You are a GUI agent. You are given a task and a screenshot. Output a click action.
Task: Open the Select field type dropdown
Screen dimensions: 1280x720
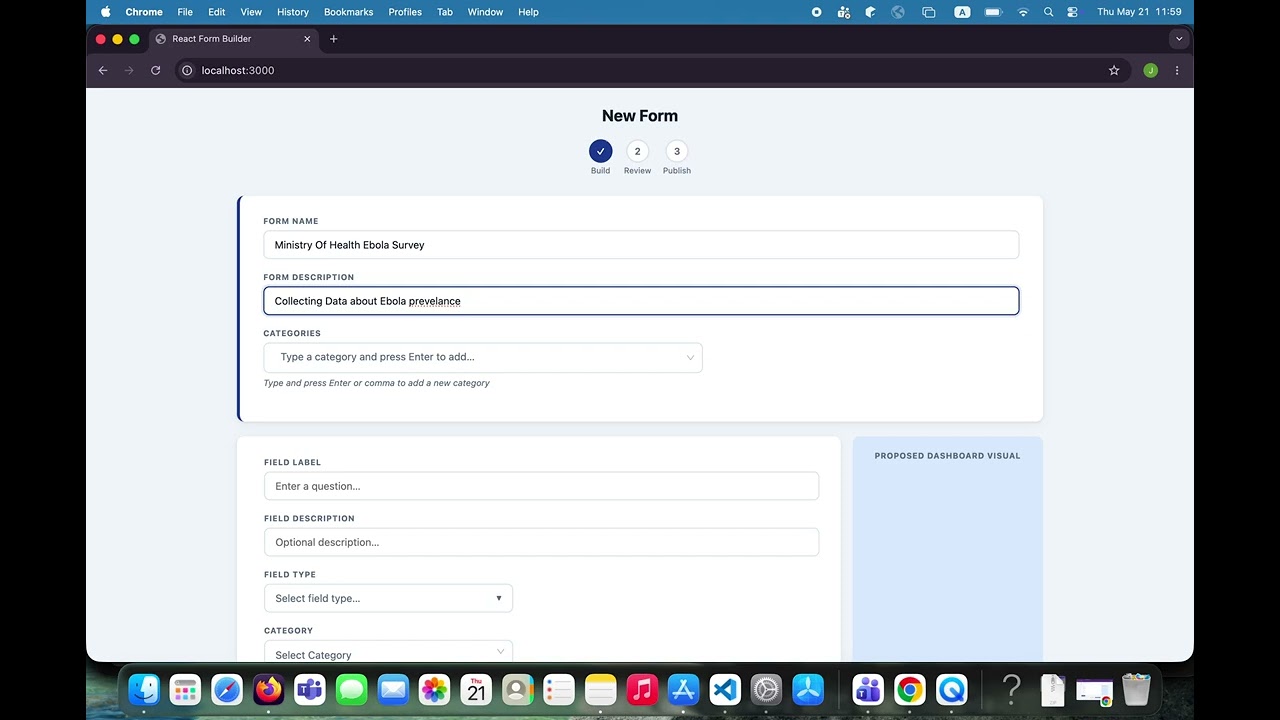[x=388, y=598]
